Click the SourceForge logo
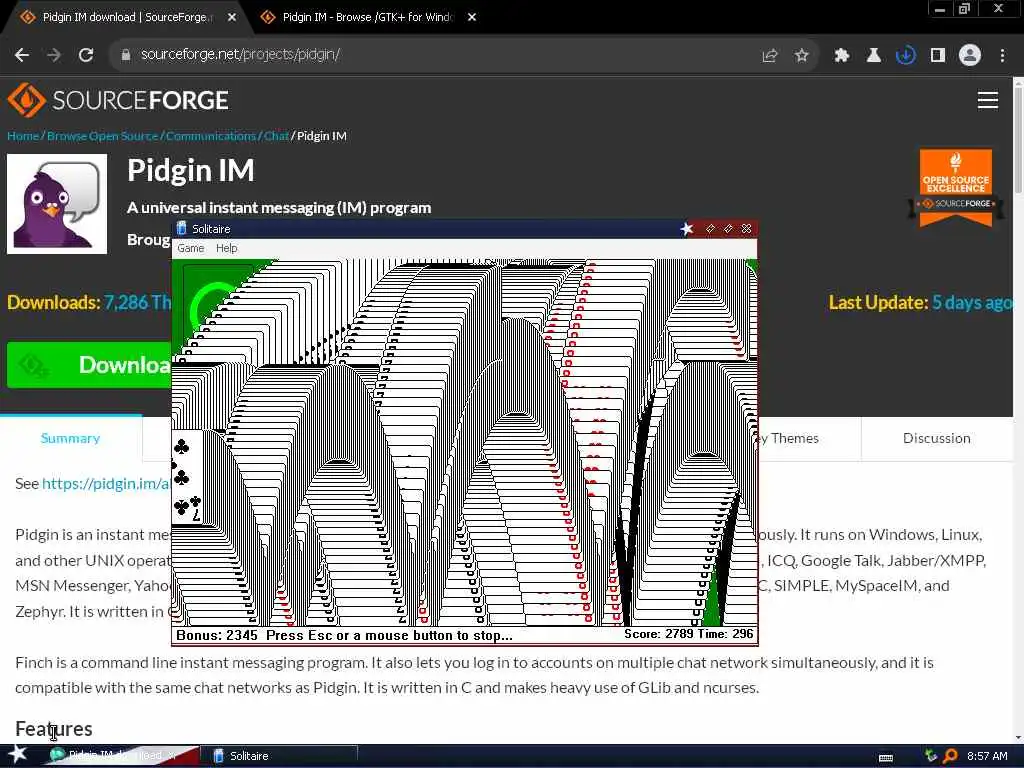The image size is (1024, 768). point(118,100)
